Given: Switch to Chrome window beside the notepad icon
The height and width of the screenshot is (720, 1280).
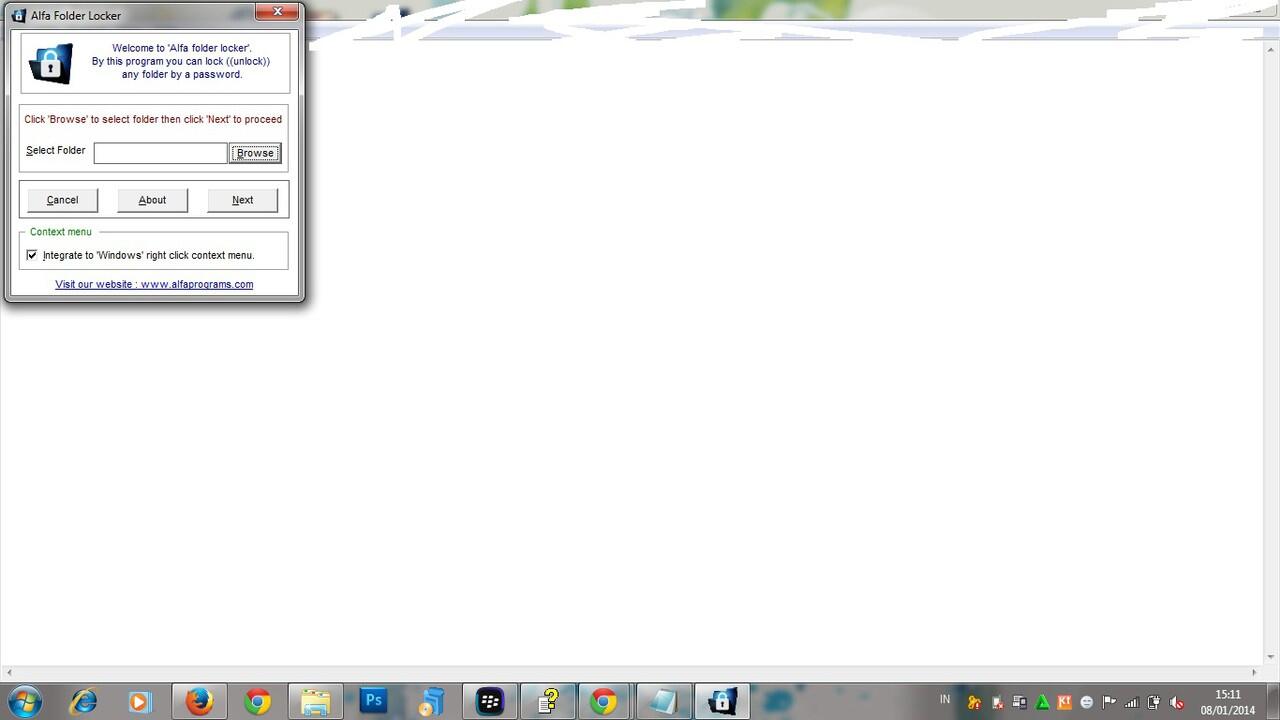Looking at the screenshot, I should point(604,701).
